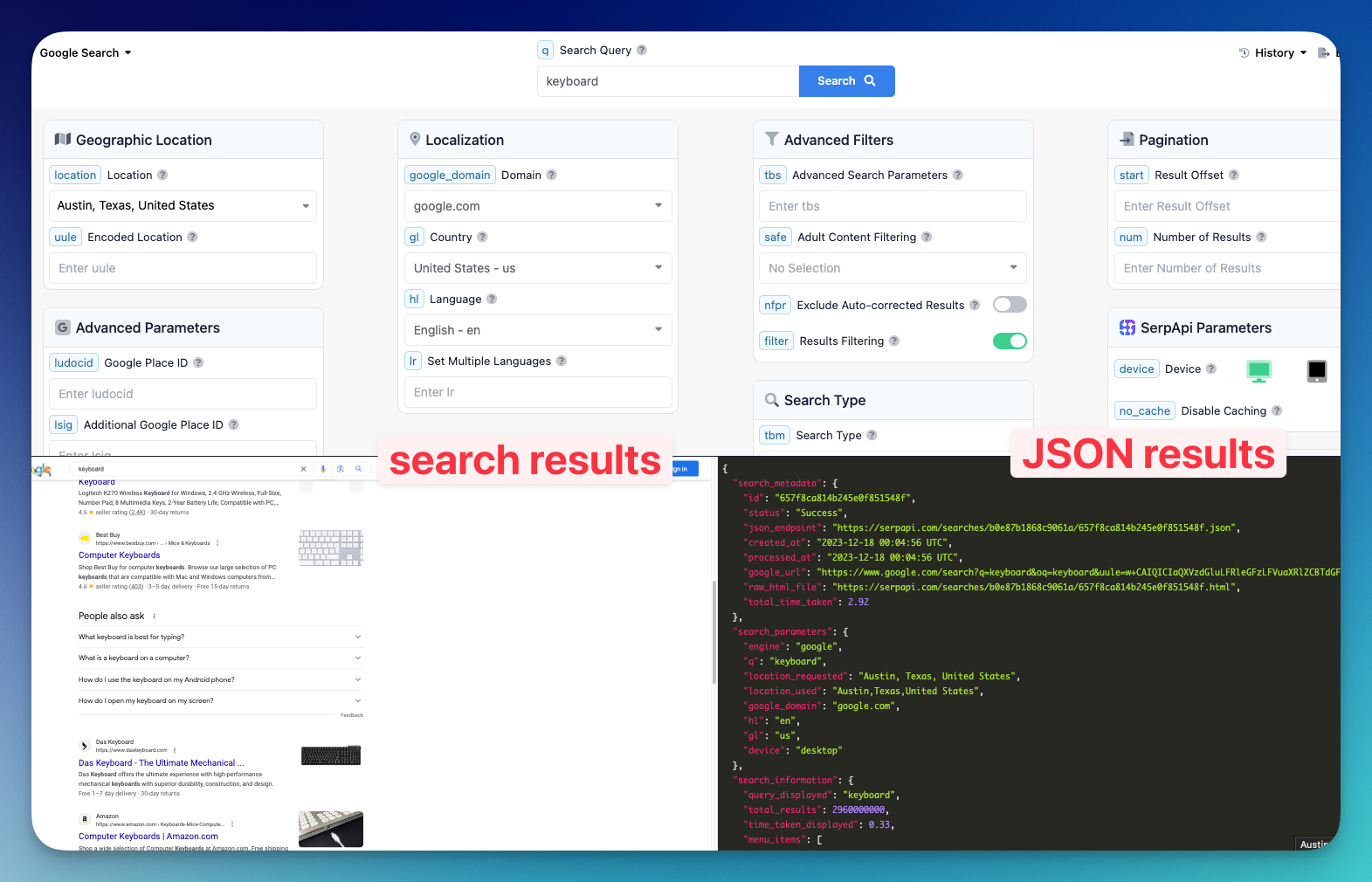Click the export icon beside History

point(1323,53)
